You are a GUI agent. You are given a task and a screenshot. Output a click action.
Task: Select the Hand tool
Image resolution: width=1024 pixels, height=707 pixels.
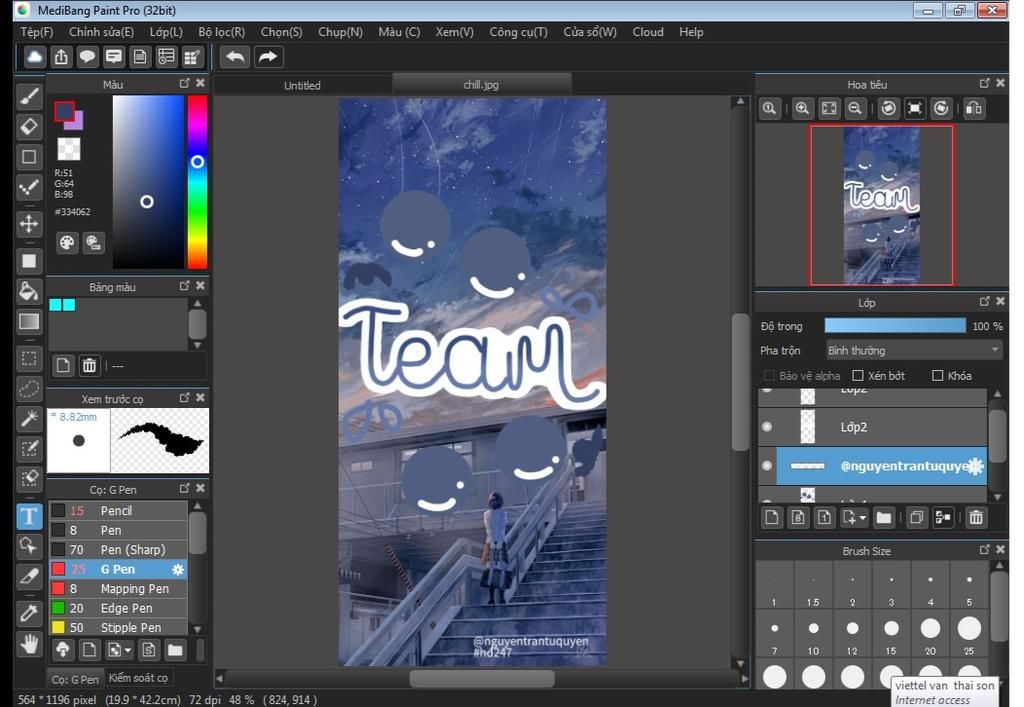tap(29, 644)
